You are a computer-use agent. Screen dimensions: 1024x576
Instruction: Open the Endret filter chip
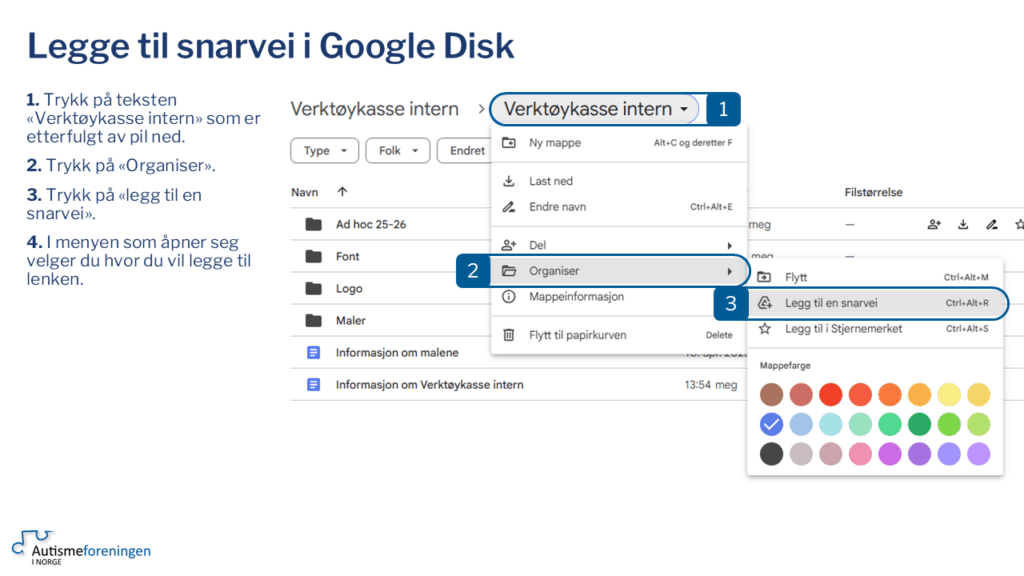[x=465, y=151]
